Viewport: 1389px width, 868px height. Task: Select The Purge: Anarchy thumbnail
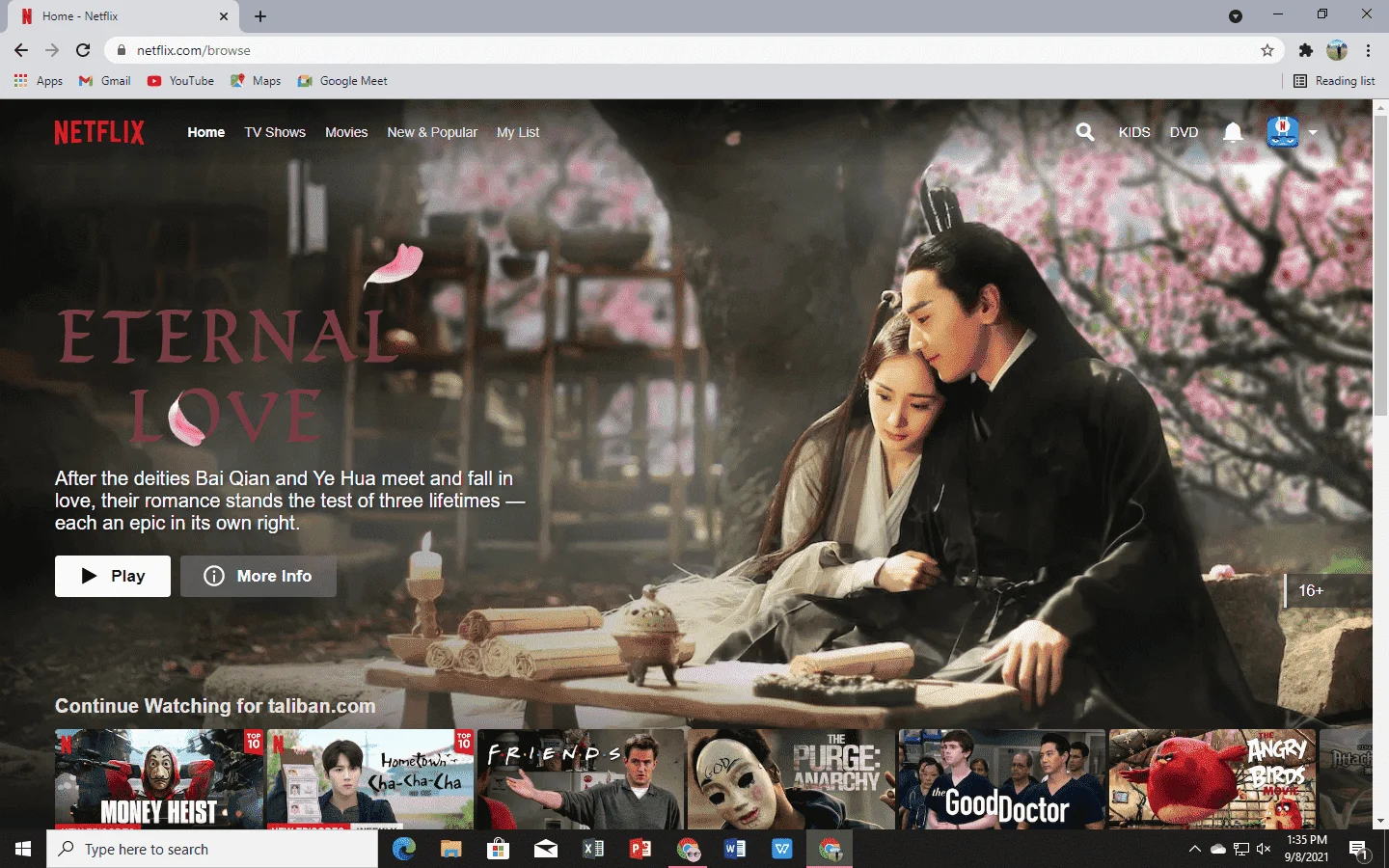pyautogui.click(x=792, y=779)
